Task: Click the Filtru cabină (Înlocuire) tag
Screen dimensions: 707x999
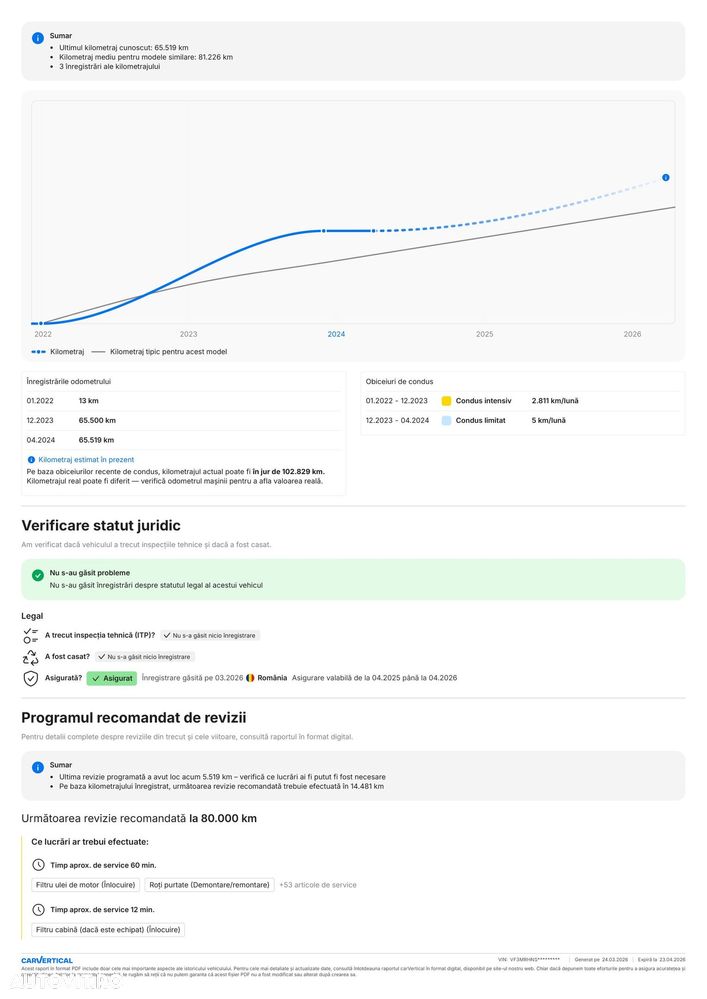Action: click(x=108, y=930)
